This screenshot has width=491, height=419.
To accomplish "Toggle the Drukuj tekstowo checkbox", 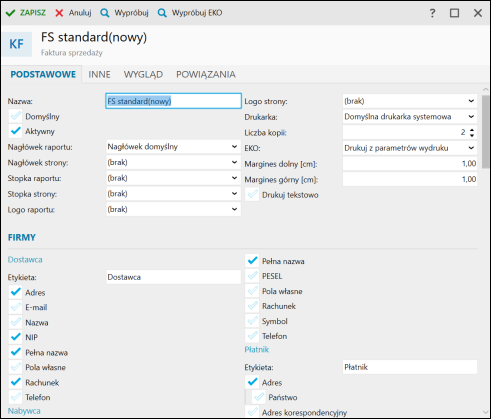I will [x=252, y=195].
